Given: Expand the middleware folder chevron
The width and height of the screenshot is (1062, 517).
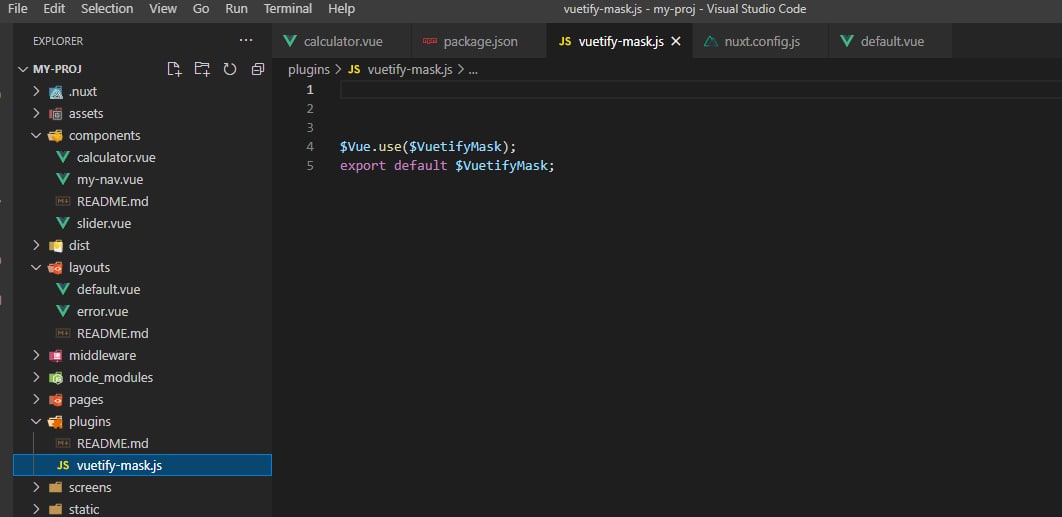Looking at the screenshot, I should click(x=37, y=356).
